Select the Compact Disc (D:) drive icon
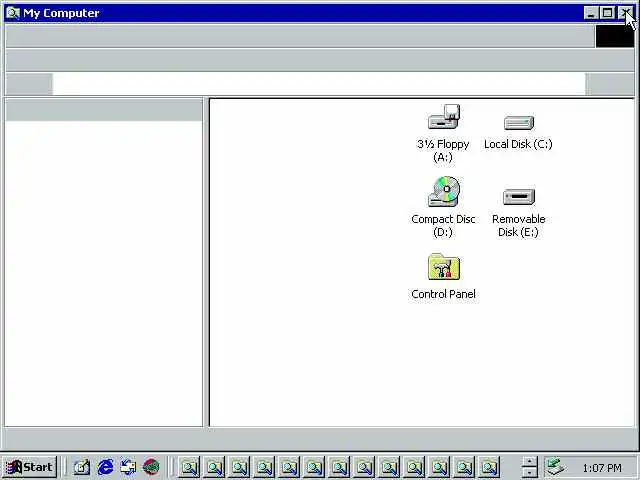Image resolution: width=640 pixels, height=480 pixels. point(444,191)
